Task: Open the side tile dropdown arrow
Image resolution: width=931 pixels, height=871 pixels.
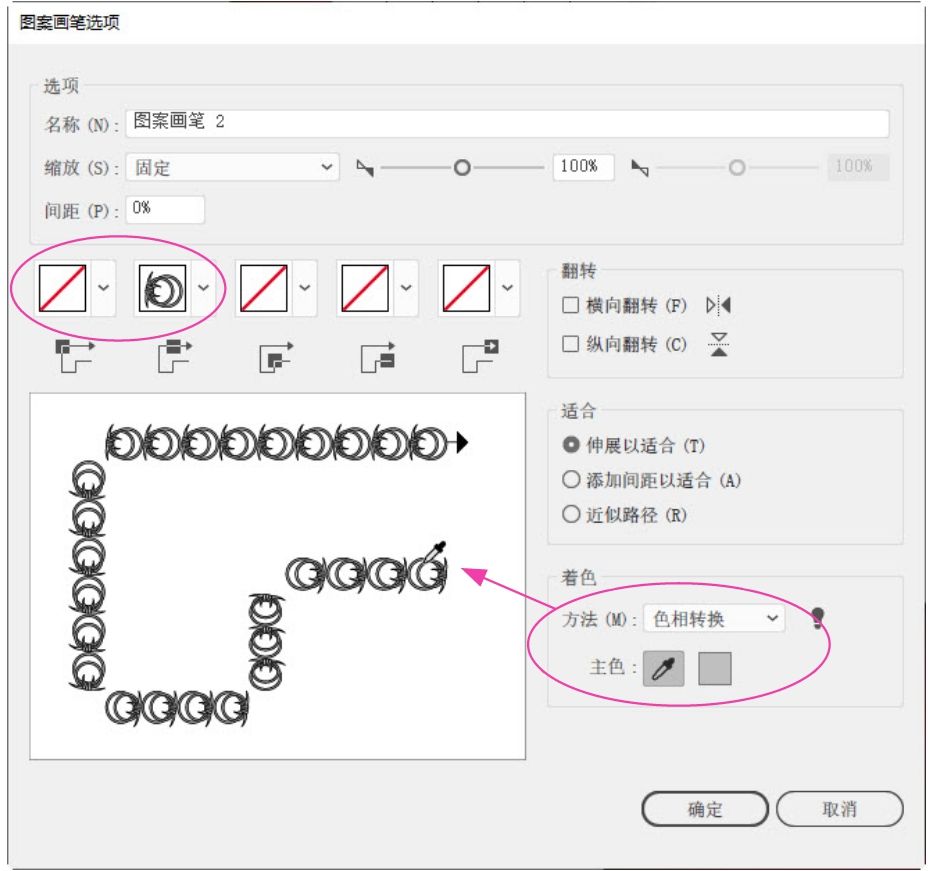Action: coord(204,288)
